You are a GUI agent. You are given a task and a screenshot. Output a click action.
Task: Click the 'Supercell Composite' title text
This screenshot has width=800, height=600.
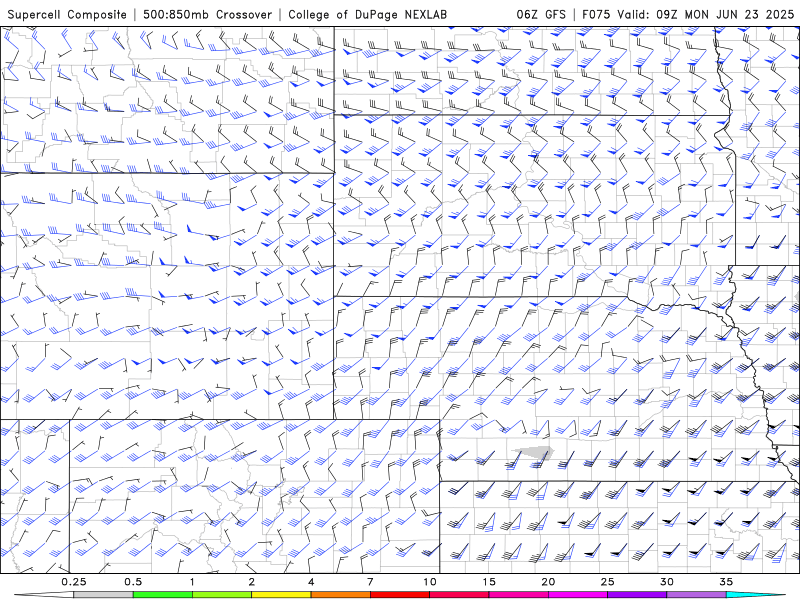click(67, 14)
